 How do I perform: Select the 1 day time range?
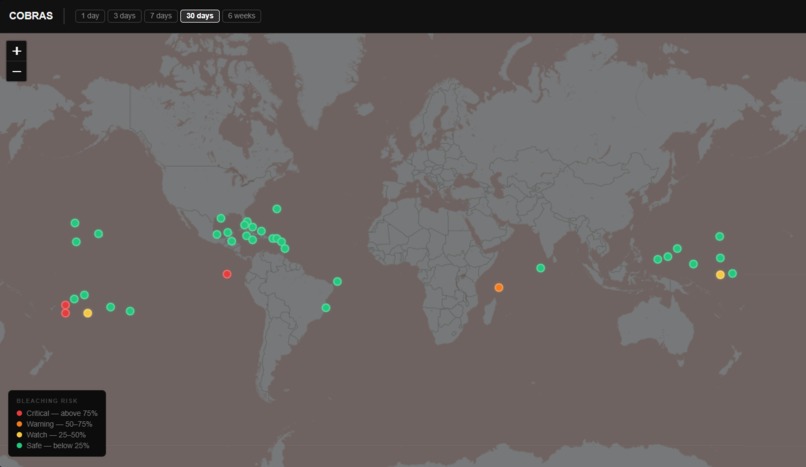click(90, 16)
